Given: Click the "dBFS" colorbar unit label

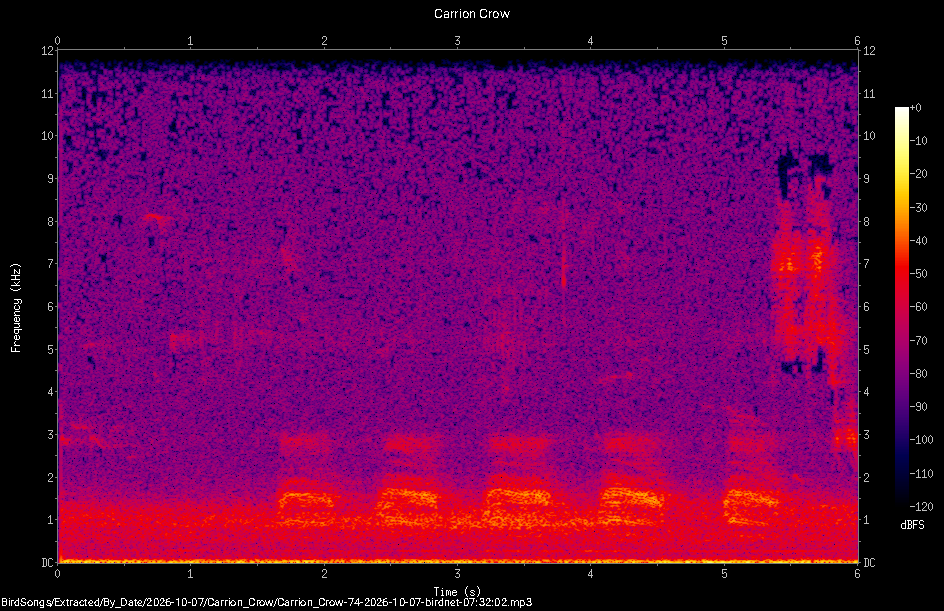Looking at the screenshot, I should (912, 525).
